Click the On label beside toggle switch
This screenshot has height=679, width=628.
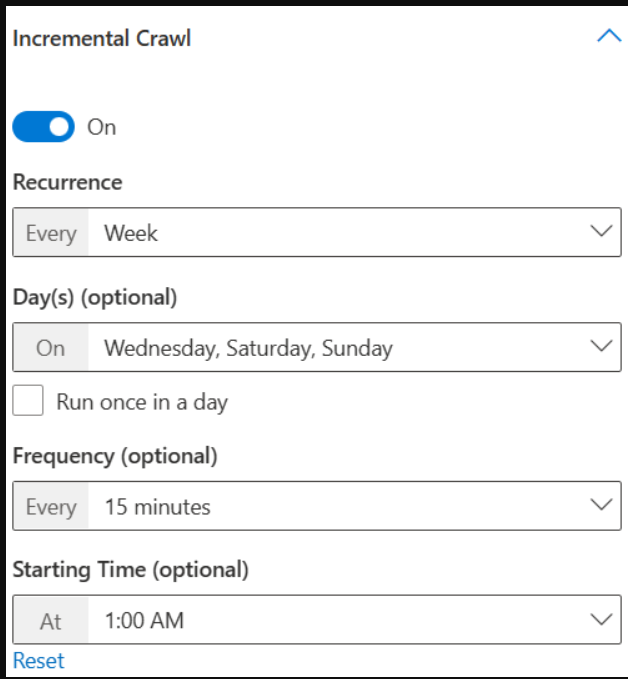(102, 127)
